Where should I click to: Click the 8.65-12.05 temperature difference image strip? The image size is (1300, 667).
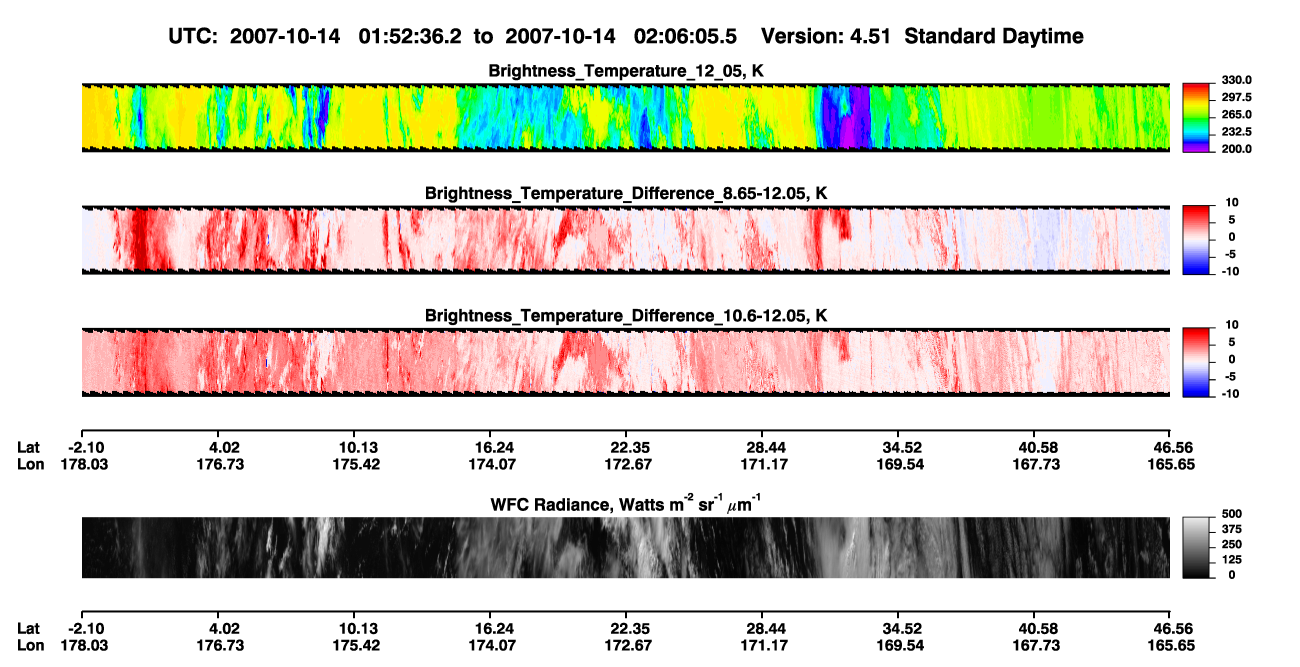(625, 240)
